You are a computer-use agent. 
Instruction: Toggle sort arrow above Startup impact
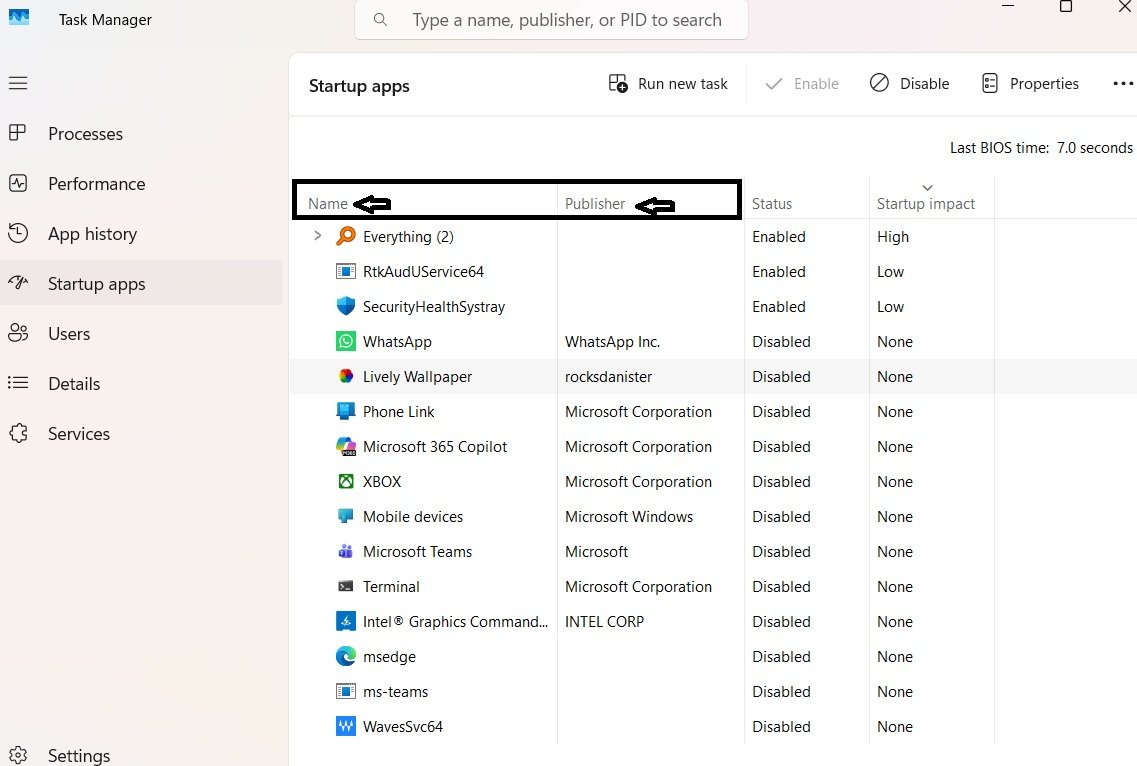pos(927,188)
